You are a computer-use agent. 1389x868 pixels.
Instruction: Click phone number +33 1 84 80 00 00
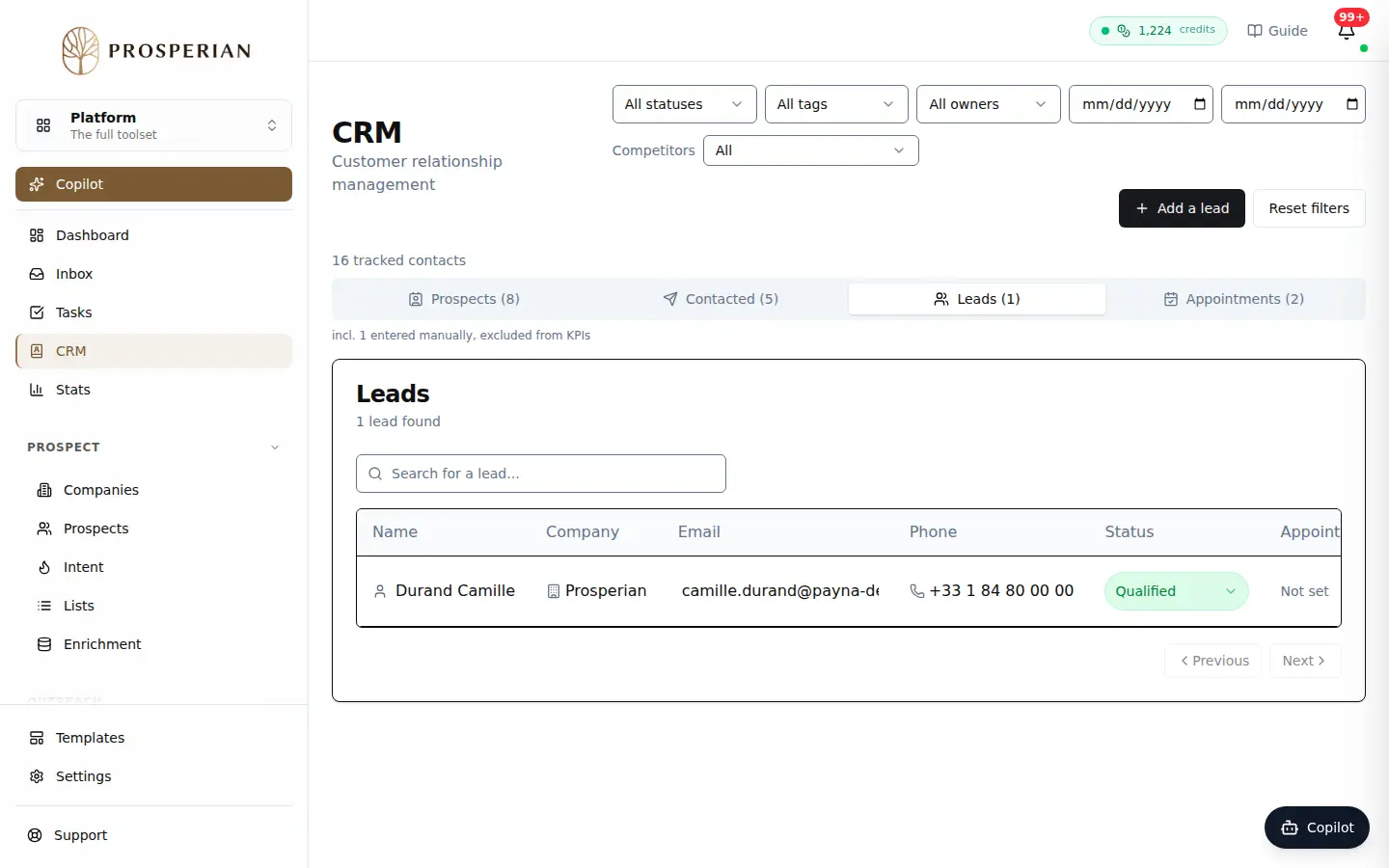click(x=1001, y=590)
